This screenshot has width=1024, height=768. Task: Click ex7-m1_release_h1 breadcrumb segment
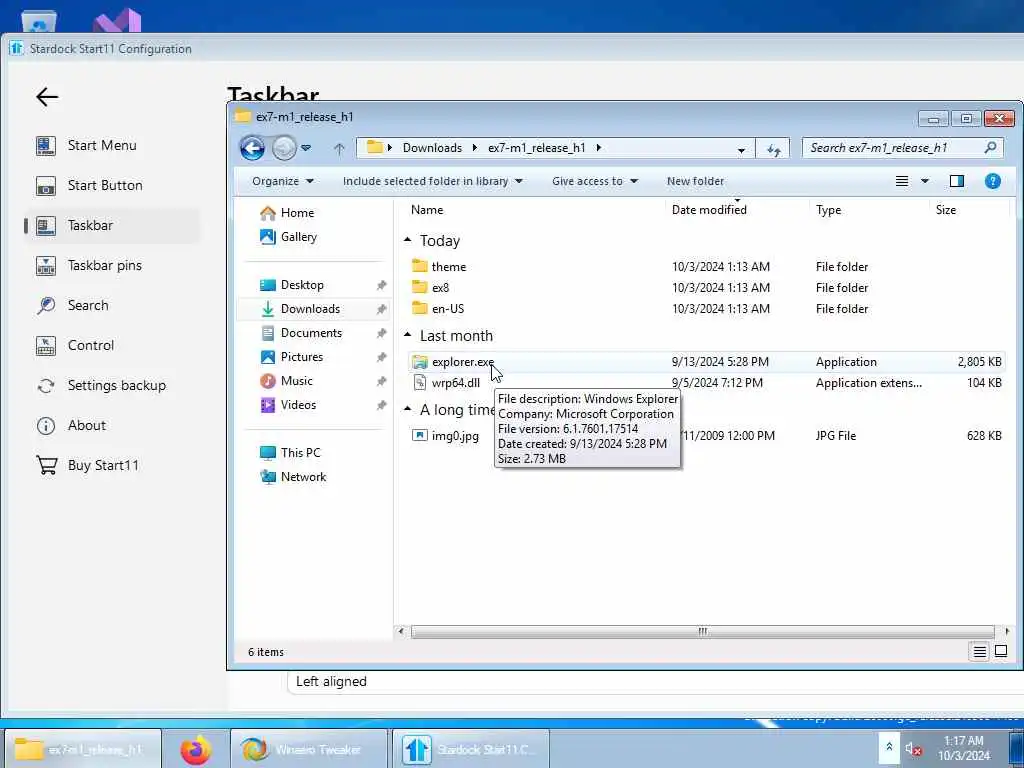click(536, 148)
